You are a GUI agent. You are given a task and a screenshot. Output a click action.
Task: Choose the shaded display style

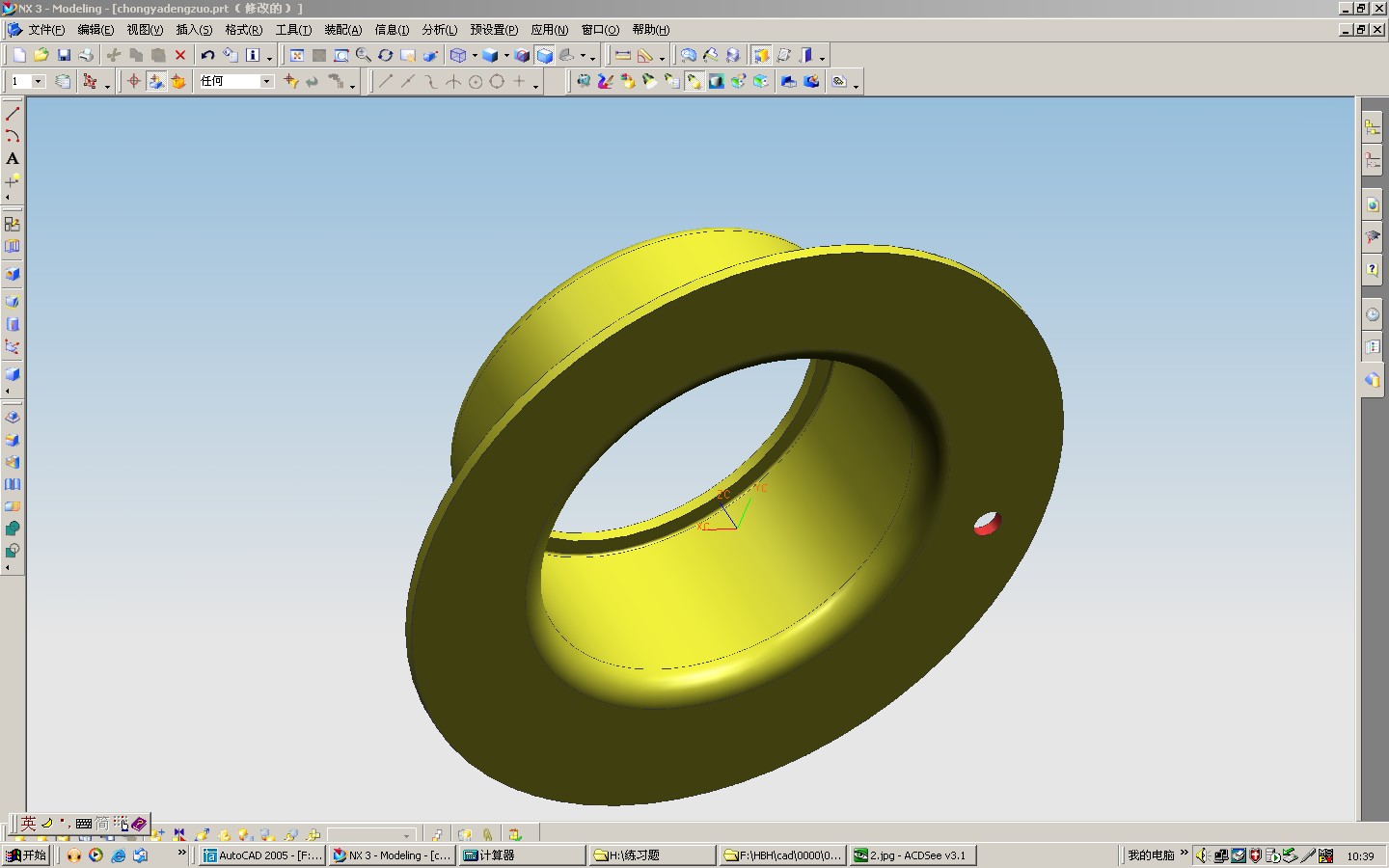pos(490,56)
